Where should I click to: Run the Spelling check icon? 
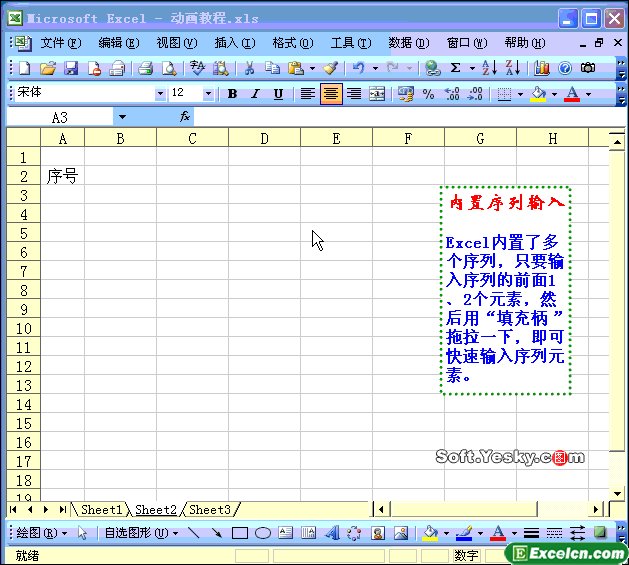pyautogui.click(x=197, y=68)
